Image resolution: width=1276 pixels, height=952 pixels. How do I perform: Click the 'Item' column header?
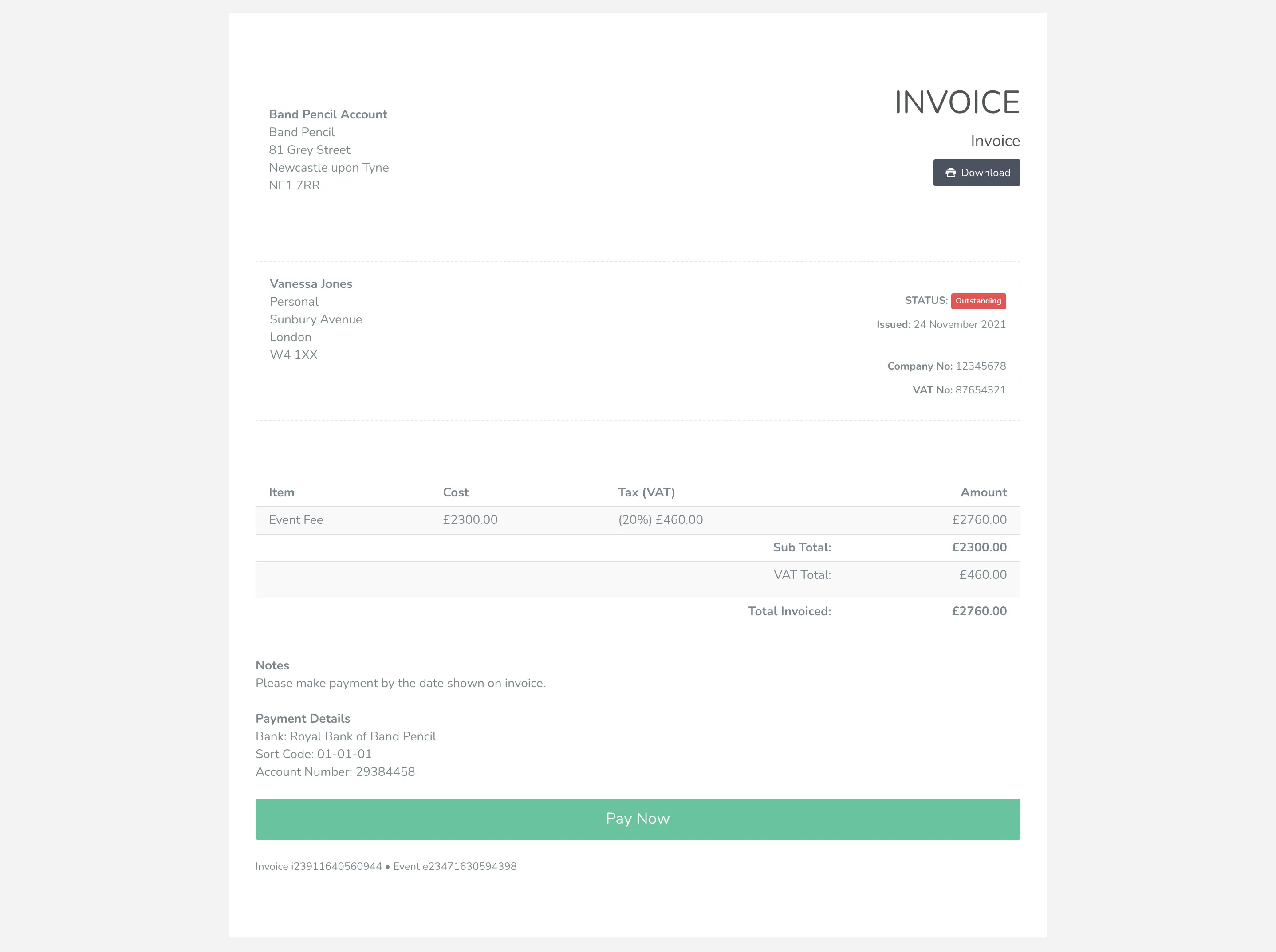281,492
